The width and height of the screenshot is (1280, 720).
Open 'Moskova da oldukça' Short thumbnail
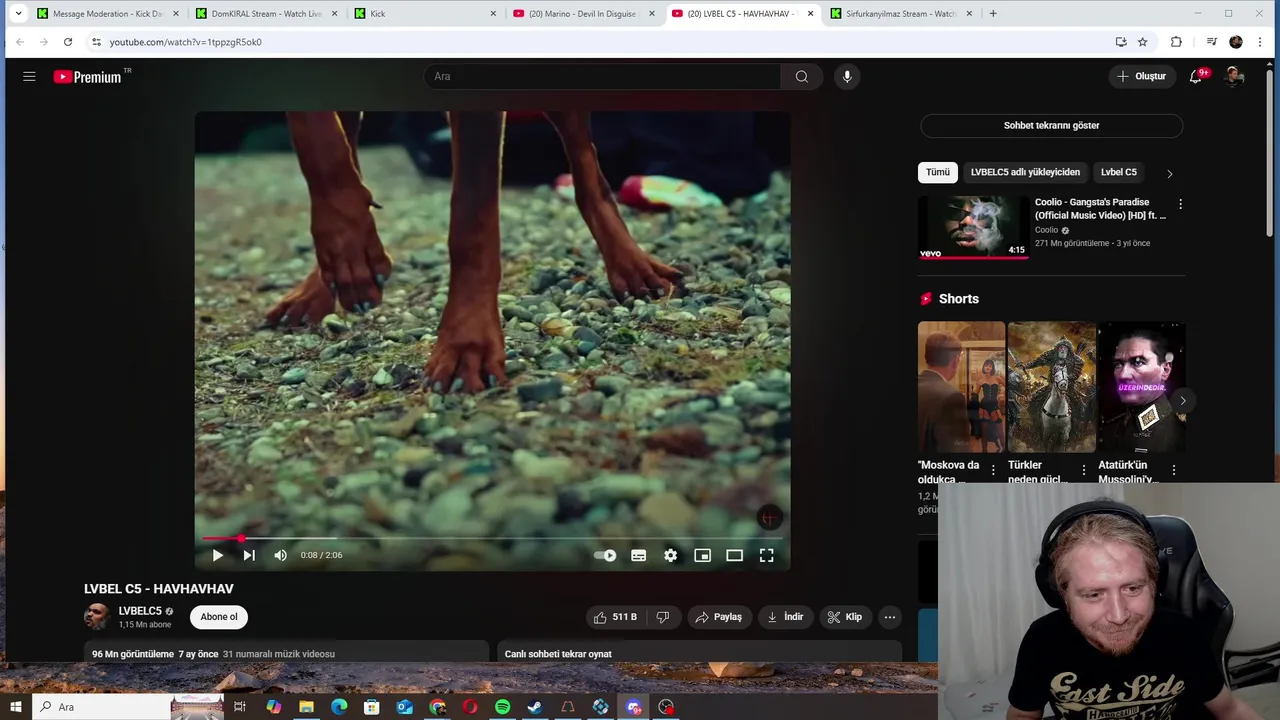[961, 387]
